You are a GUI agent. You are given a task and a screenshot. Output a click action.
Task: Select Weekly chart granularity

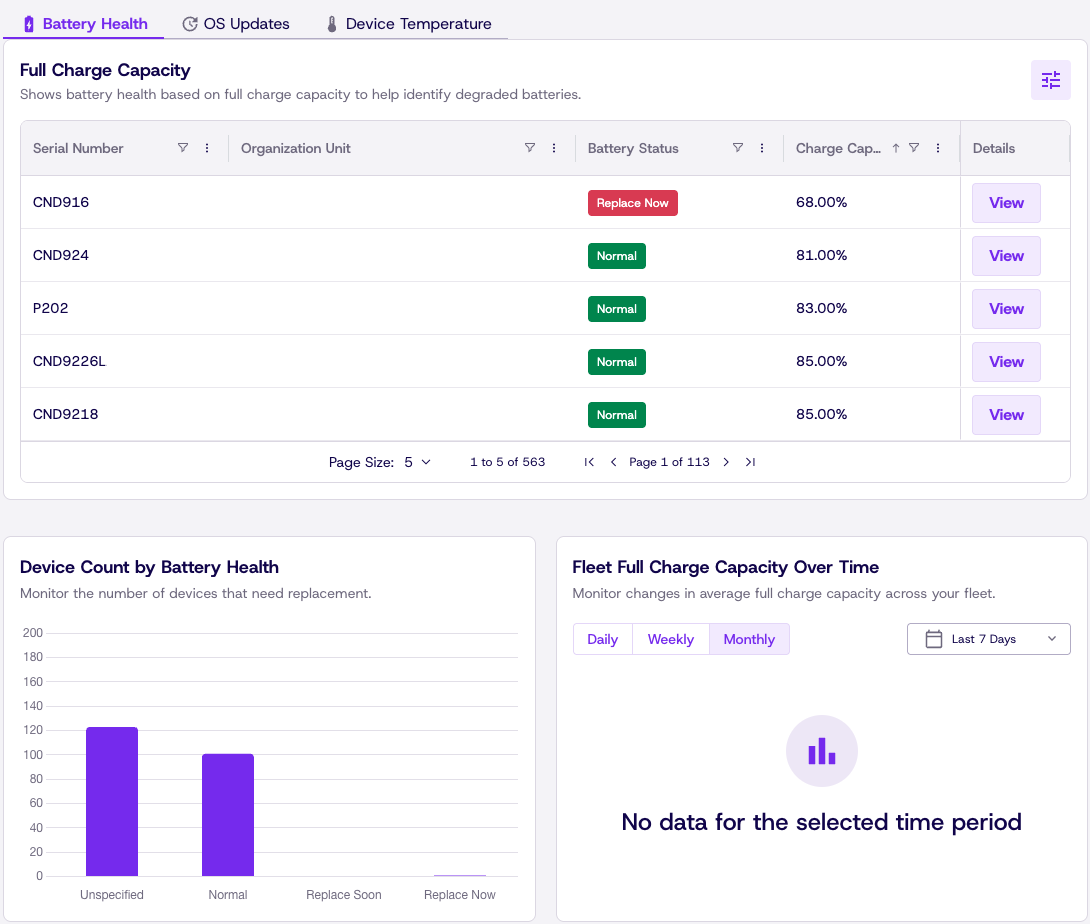(671, 639)
